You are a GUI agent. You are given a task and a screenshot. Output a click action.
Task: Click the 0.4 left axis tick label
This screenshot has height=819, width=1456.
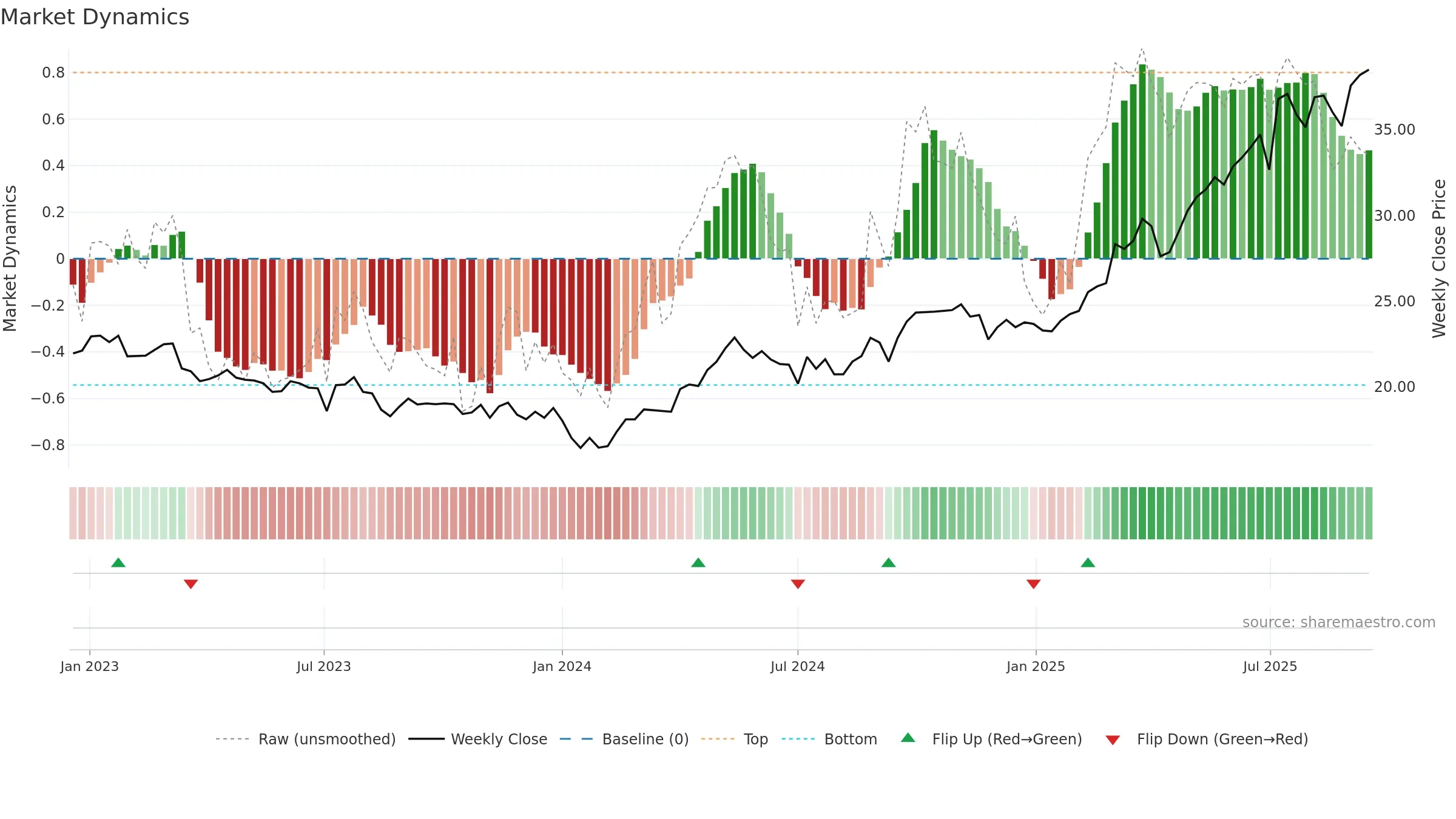click(53, 166)
